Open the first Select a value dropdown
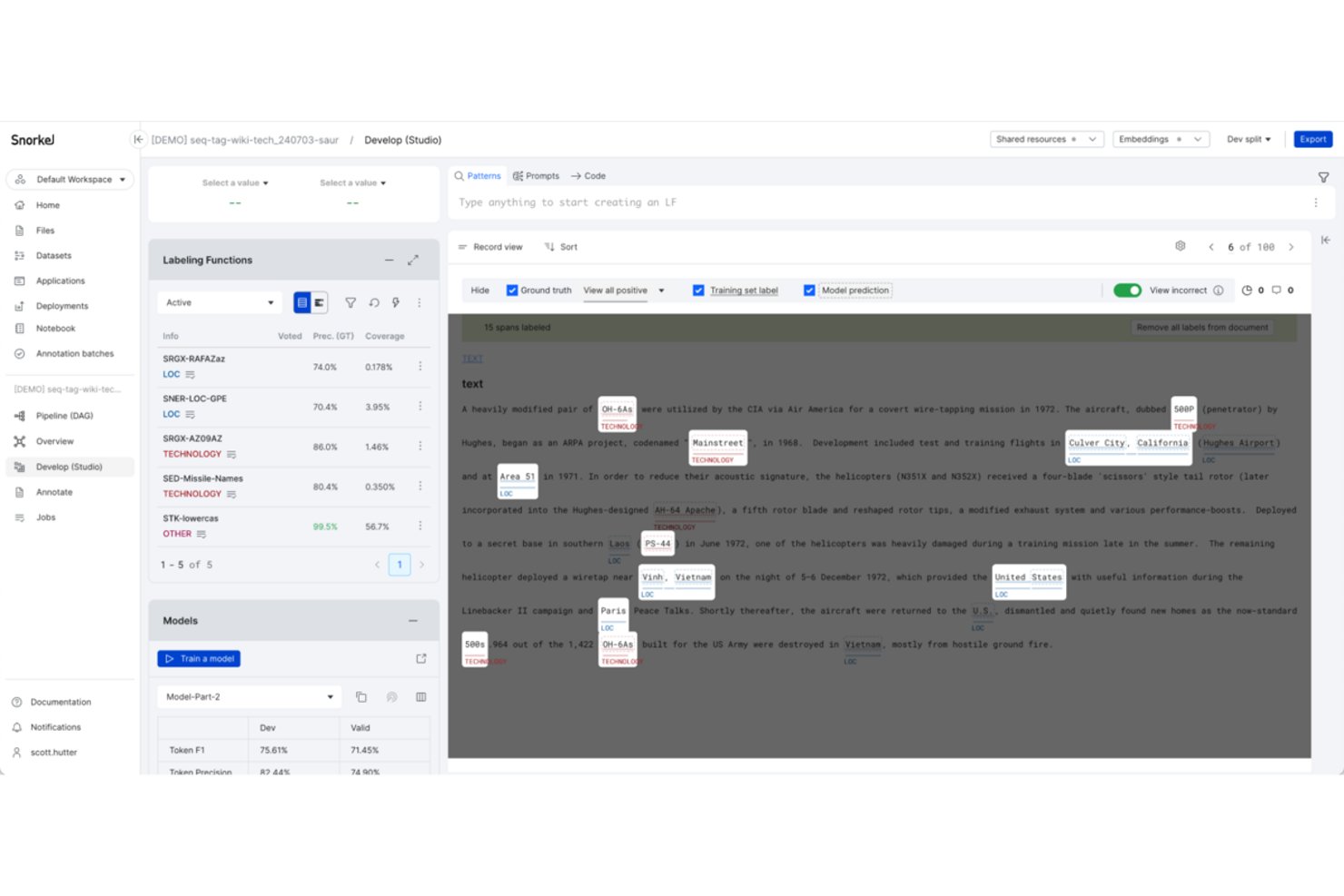 tap(235, 183)
